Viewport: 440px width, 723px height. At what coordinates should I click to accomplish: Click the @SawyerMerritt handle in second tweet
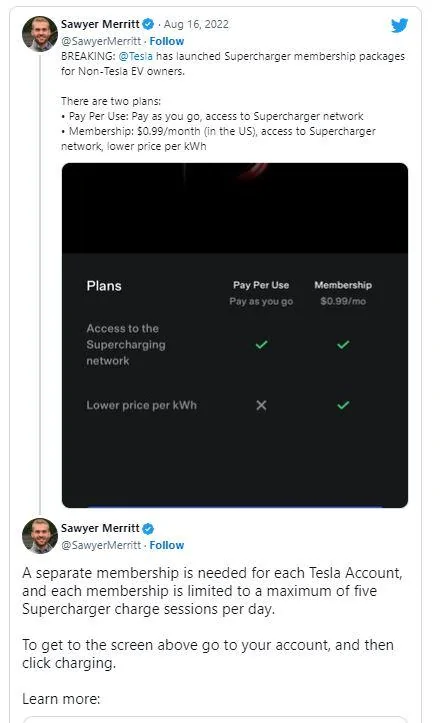[101, 545]
